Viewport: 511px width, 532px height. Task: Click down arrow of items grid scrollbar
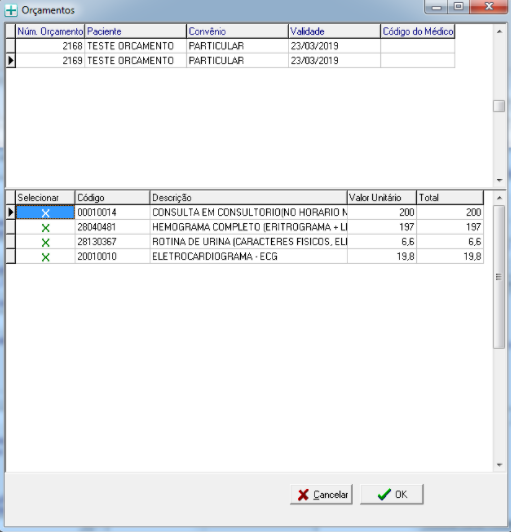coord(499,465)
